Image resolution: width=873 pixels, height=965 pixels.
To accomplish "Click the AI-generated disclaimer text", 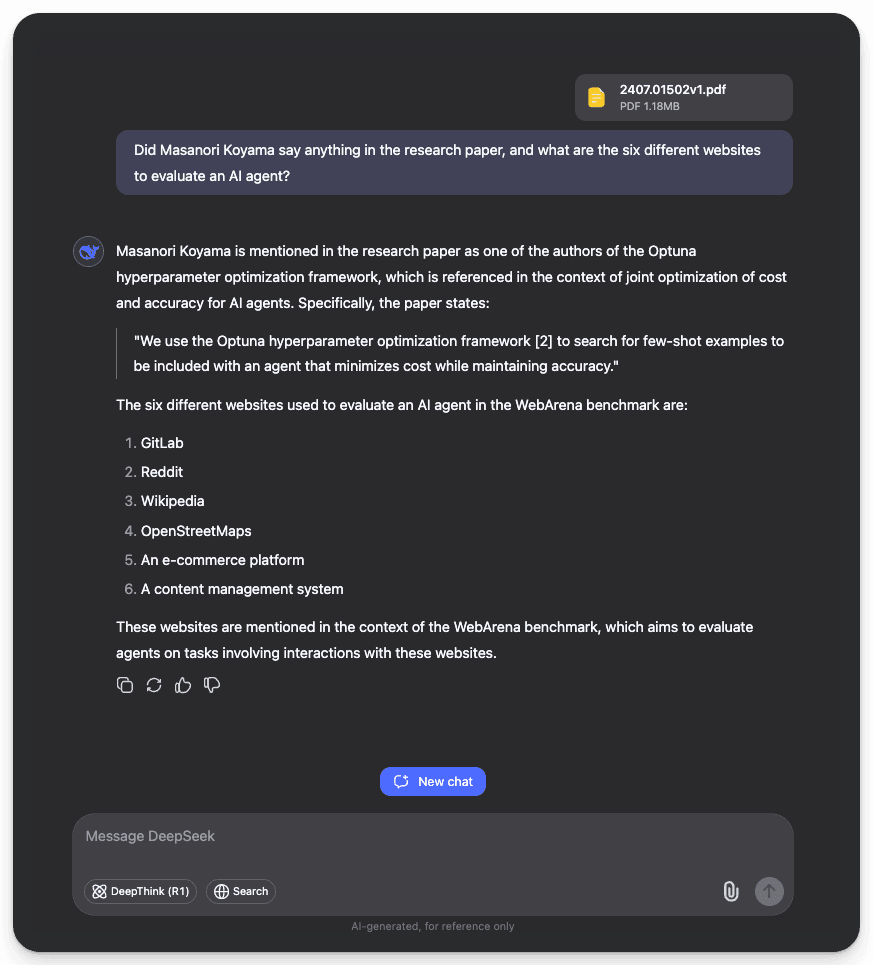I will tap(433, 926).
